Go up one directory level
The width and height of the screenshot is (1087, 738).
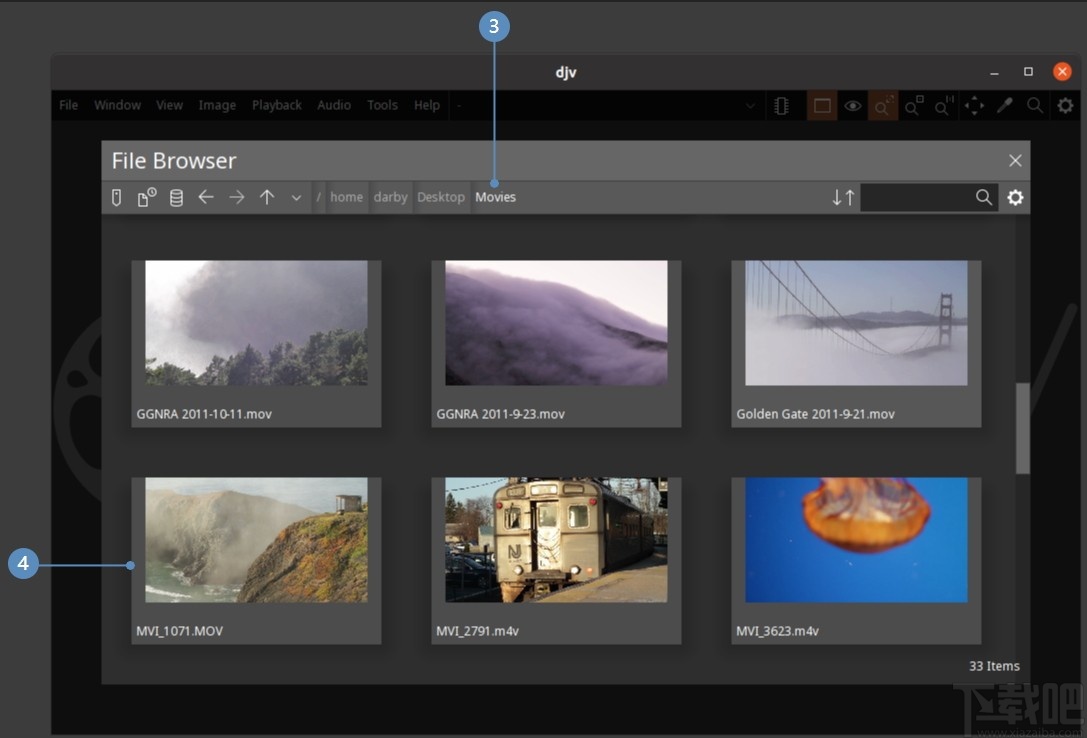[267, 197]
